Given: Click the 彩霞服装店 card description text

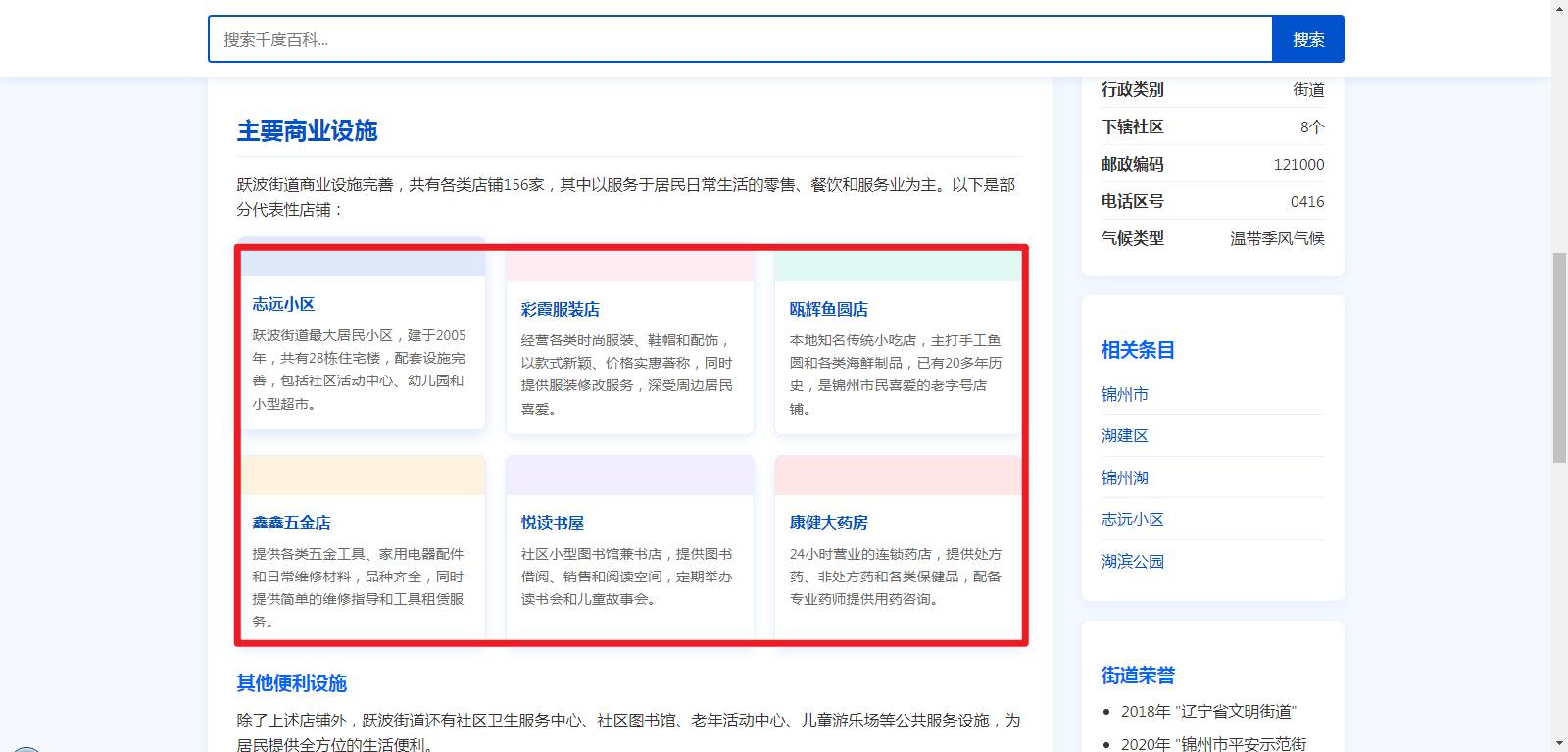Looking at the screenshot, I should [627, 375].
